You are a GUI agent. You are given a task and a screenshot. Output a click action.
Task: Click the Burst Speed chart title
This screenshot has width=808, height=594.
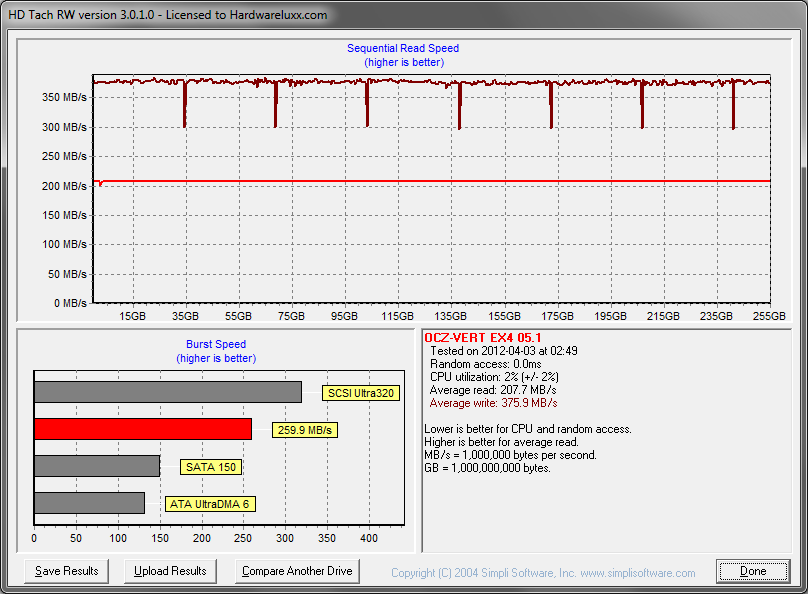216,344
